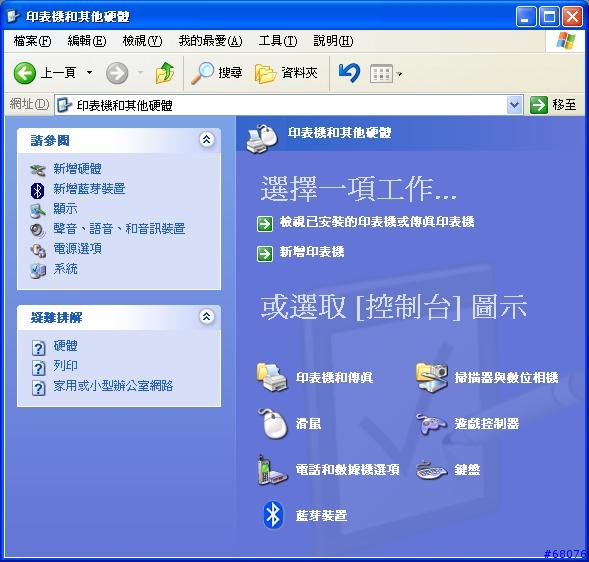Viewport: 589px width, 562px height.
Task: Open the 我的最愛(A) menu
Action: [x=210, y=41]
